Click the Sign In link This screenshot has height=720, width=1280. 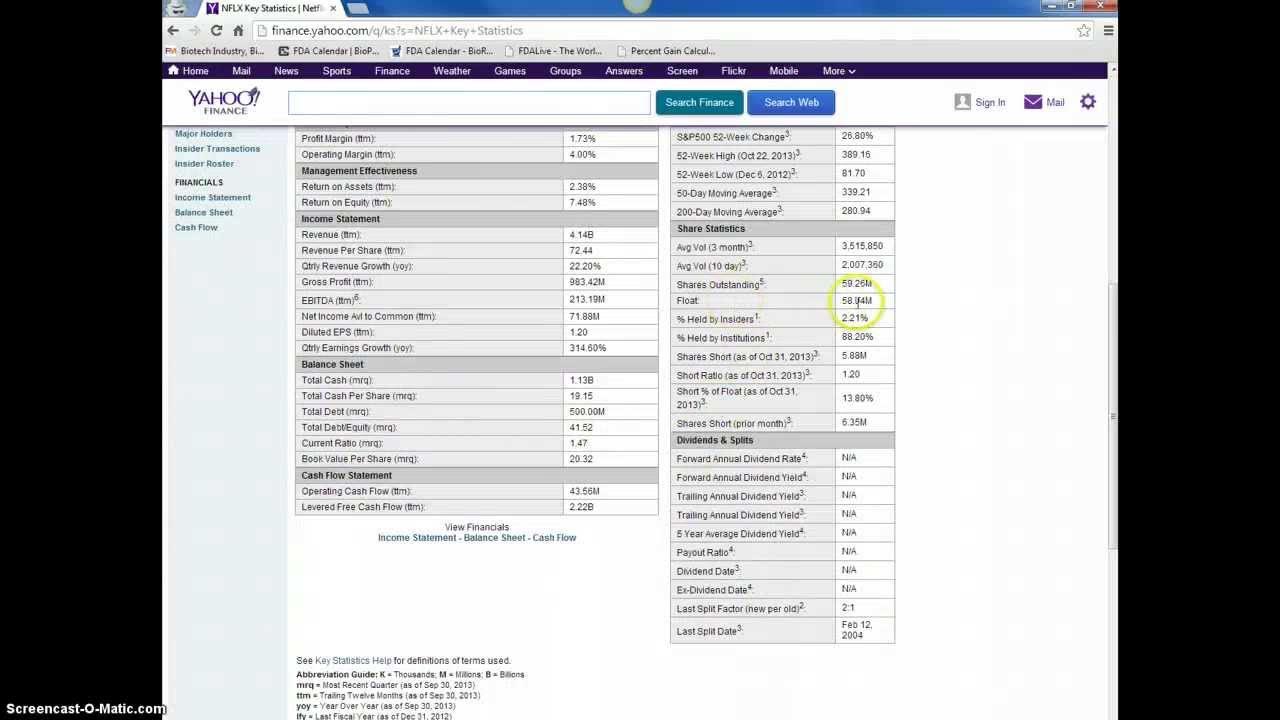[x=990, y=102]
